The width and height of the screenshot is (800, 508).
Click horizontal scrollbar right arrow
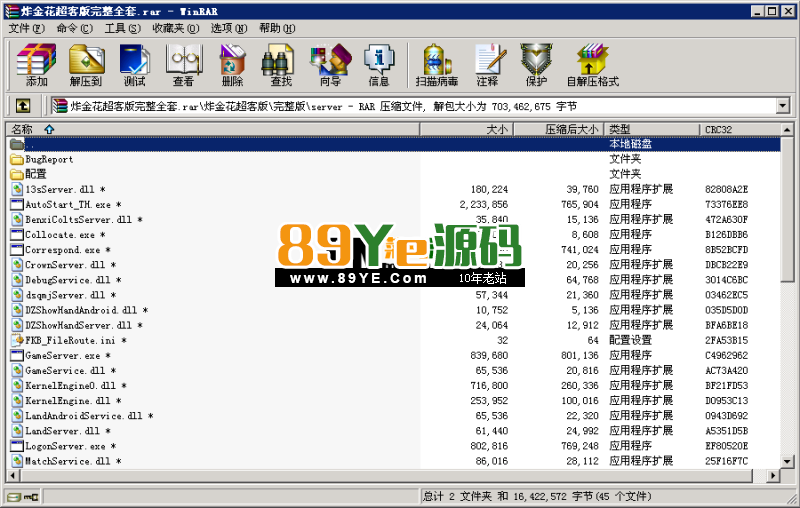[773, 475]
